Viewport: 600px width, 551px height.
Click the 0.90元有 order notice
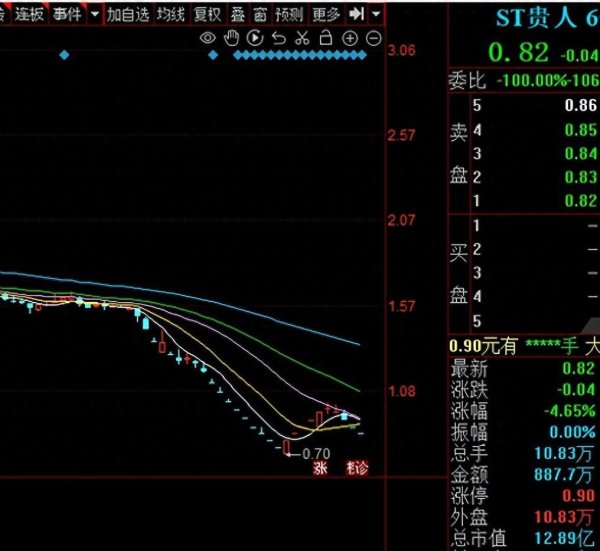(483, 346)
